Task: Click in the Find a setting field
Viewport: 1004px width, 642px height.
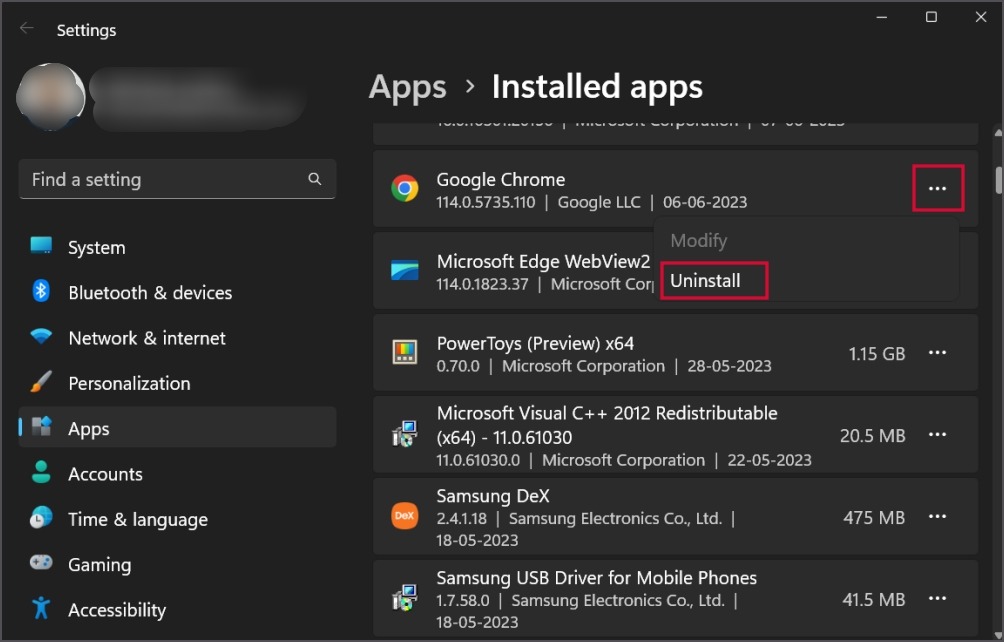Action: (x=177, y=179)
